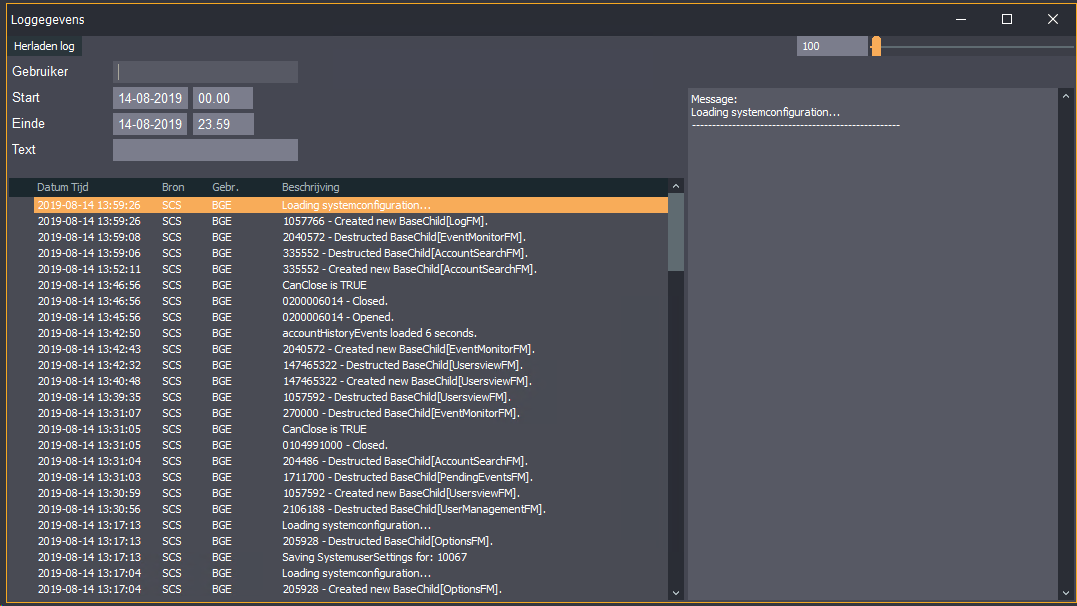Click the log limit field showing 100
Screen dimensions: 1077x606
pyautogui.click(x=832, y=46)
